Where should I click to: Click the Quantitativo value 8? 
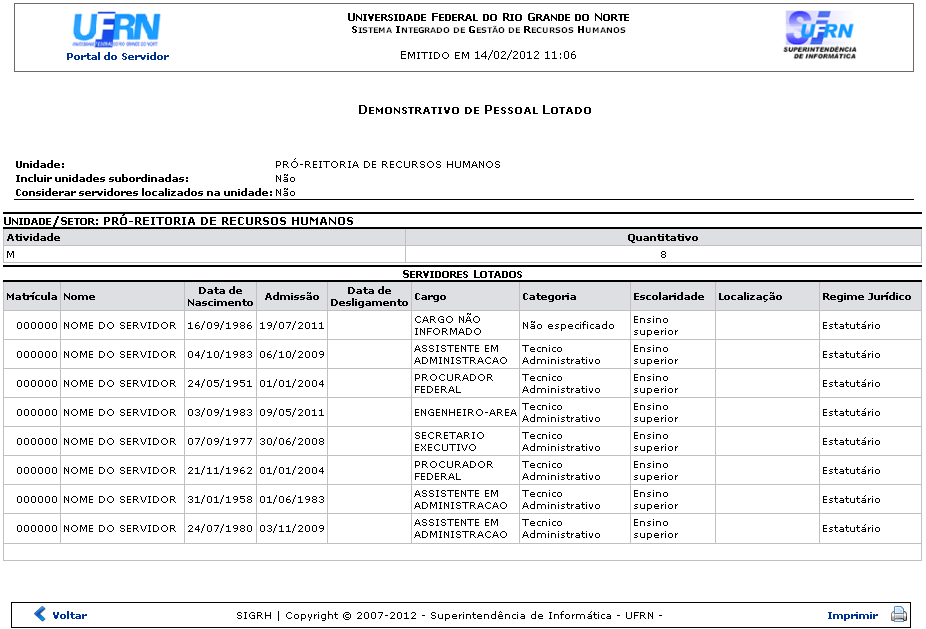[662, 254]
